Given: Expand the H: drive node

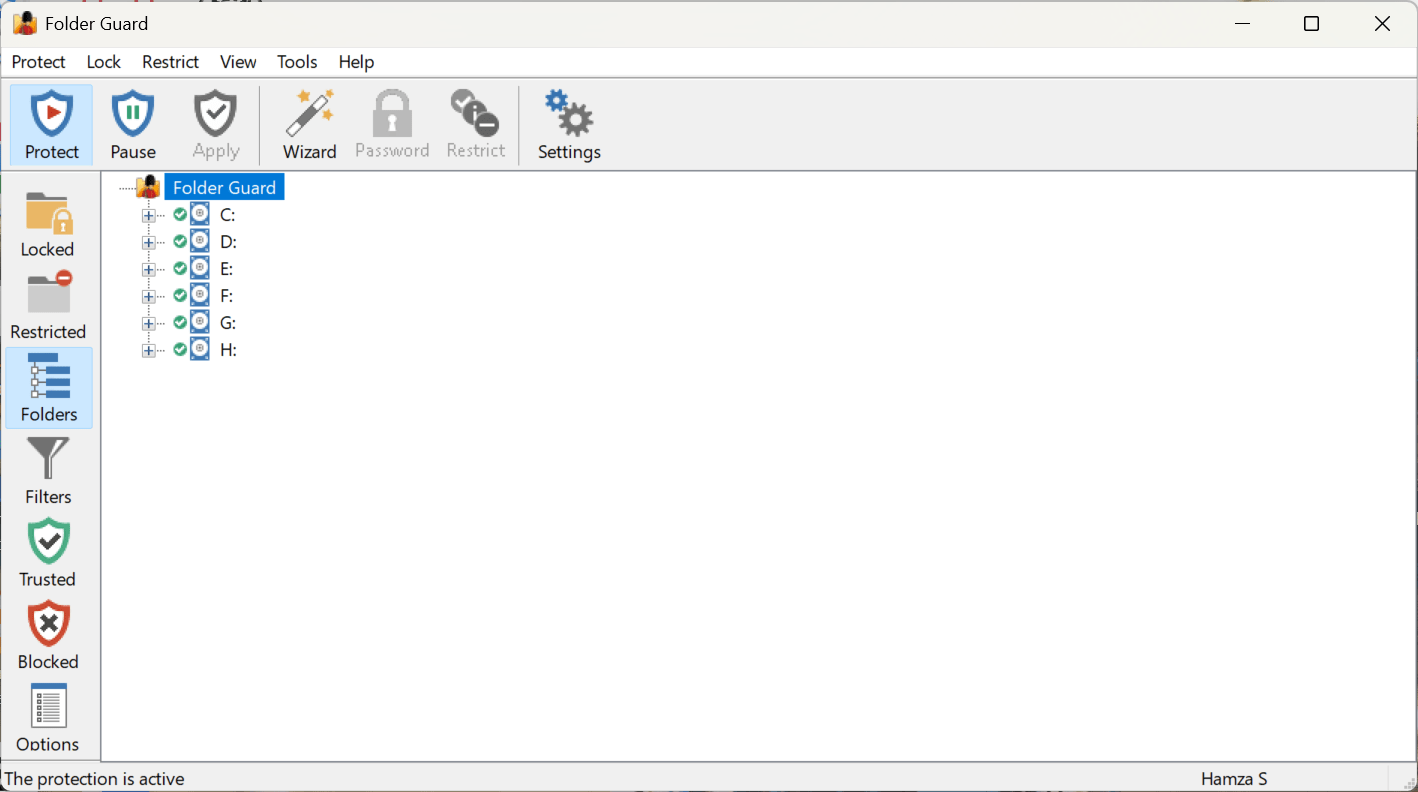Looking at the screenshot, I should (x=149, y=351).
